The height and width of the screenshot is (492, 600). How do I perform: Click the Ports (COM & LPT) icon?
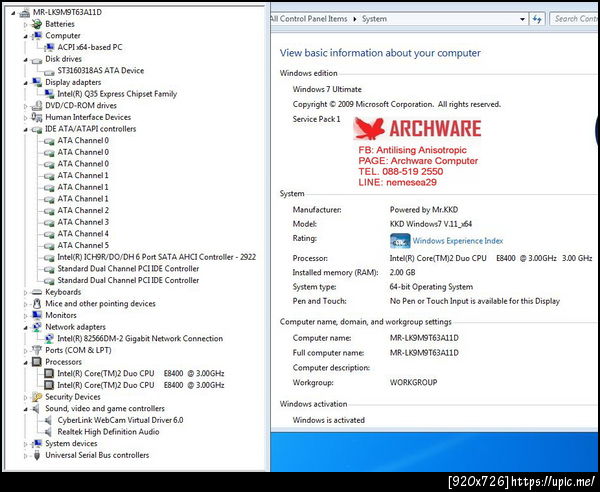click(37, 350)
